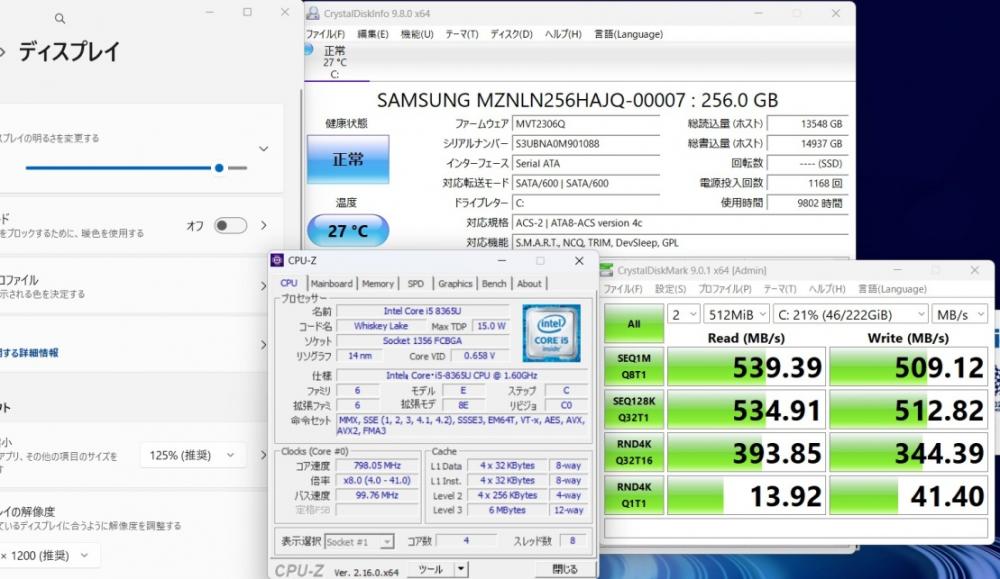Open drive selection dropdown C: 21%
1000x579 pixels.
(x=850, y=314)
